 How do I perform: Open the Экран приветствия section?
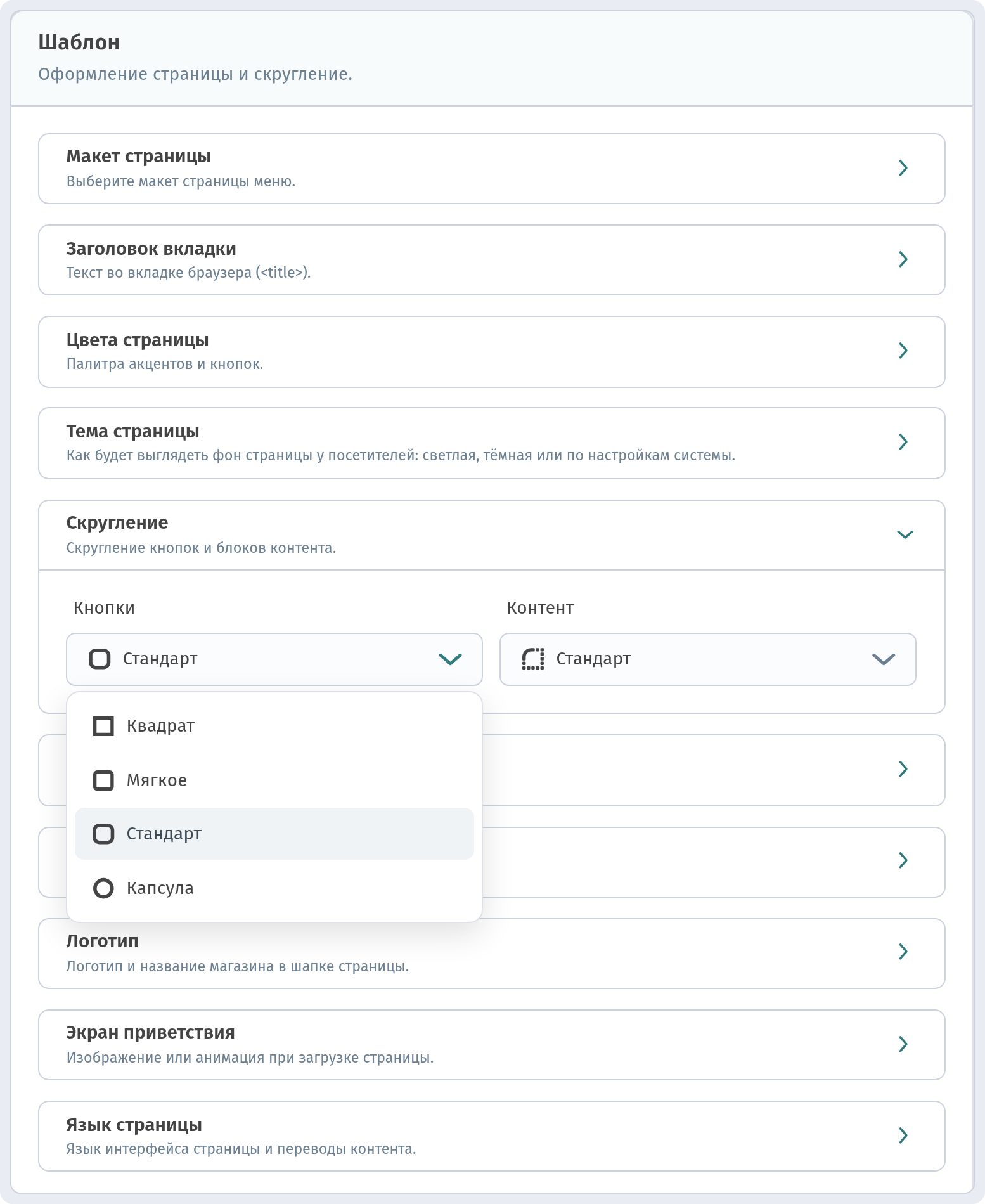point(491,1045)
